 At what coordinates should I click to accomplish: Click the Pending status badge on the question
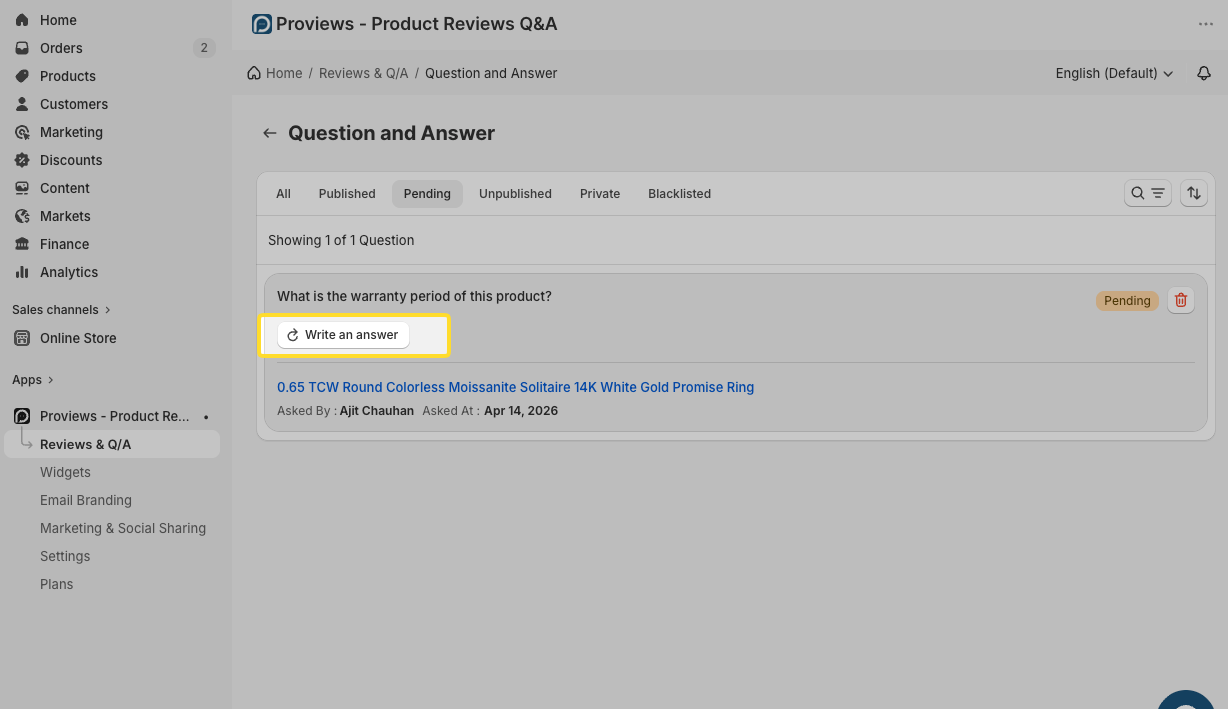[1127, 300]
